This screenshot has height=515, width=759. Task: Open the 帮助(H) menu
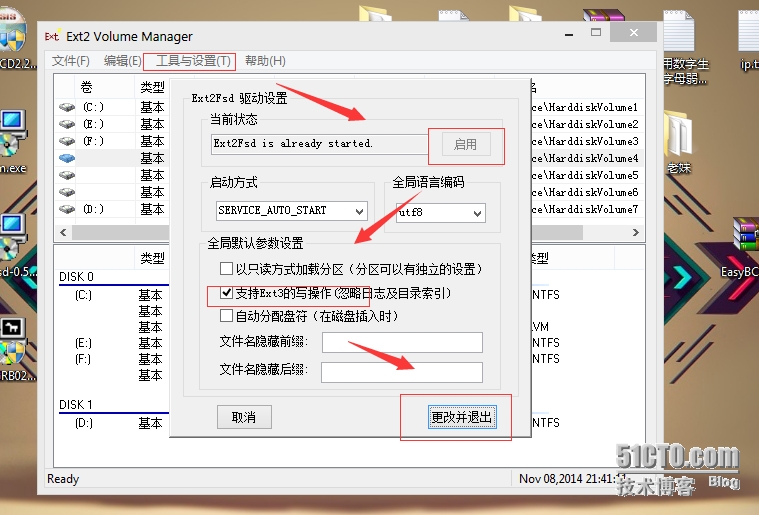click(265, 61)
